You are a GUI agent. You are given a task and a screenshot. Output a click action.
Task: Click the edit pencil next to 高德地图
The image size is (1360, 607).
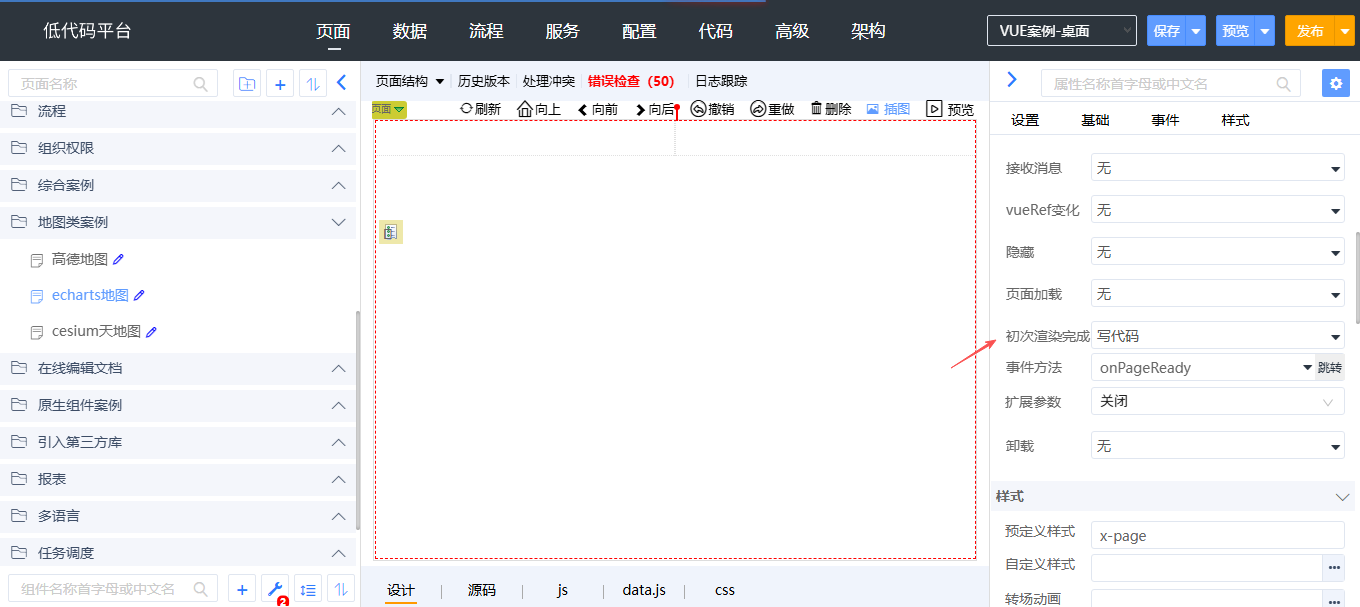click(x=119, y=259)
